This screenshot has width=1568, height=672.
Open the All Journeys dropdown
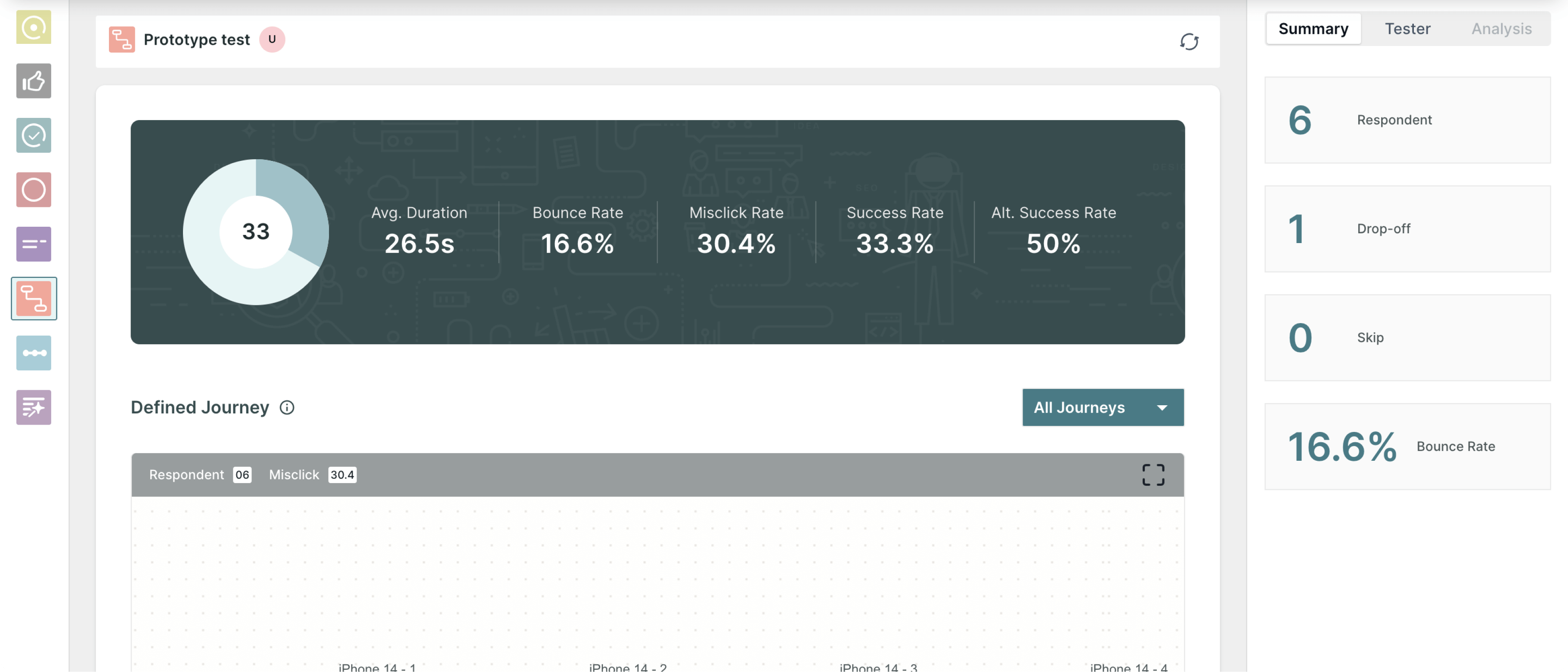(1102, 407)
